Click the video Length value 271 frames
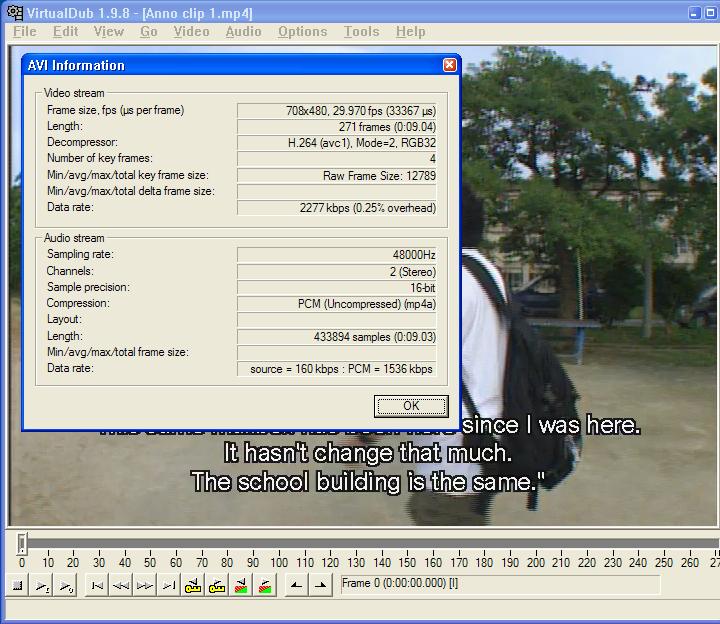The width and height of the screenshot is (720, 624). pyautogui.click(x=336, y=127)
